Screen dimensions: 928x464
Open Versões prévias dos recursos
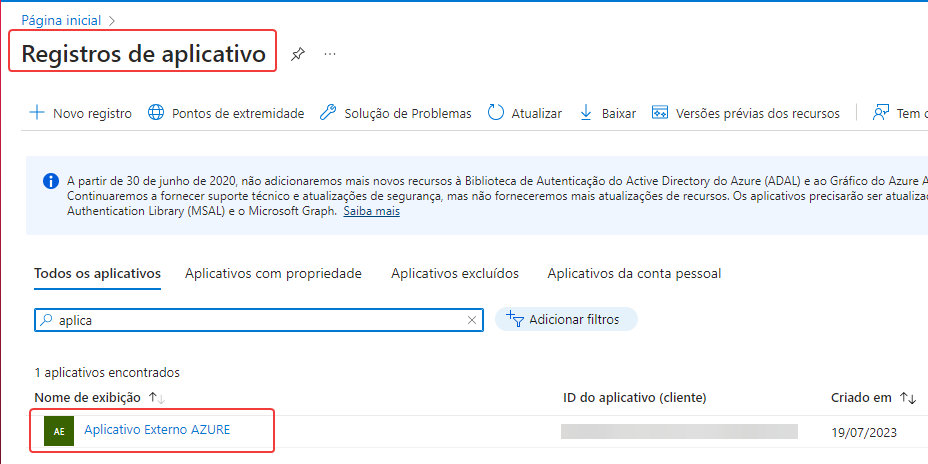[x=758, y=113]
